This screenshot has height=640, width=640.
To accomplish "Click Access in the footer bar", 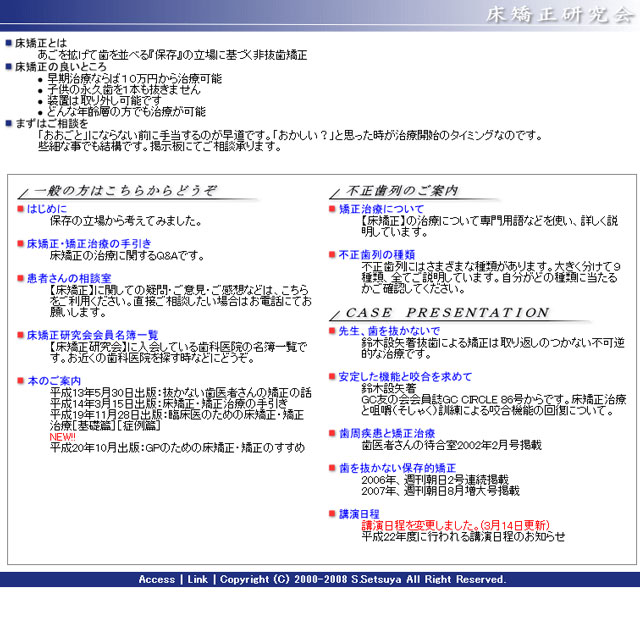I will pyautogui.click(x=156, y=580).
